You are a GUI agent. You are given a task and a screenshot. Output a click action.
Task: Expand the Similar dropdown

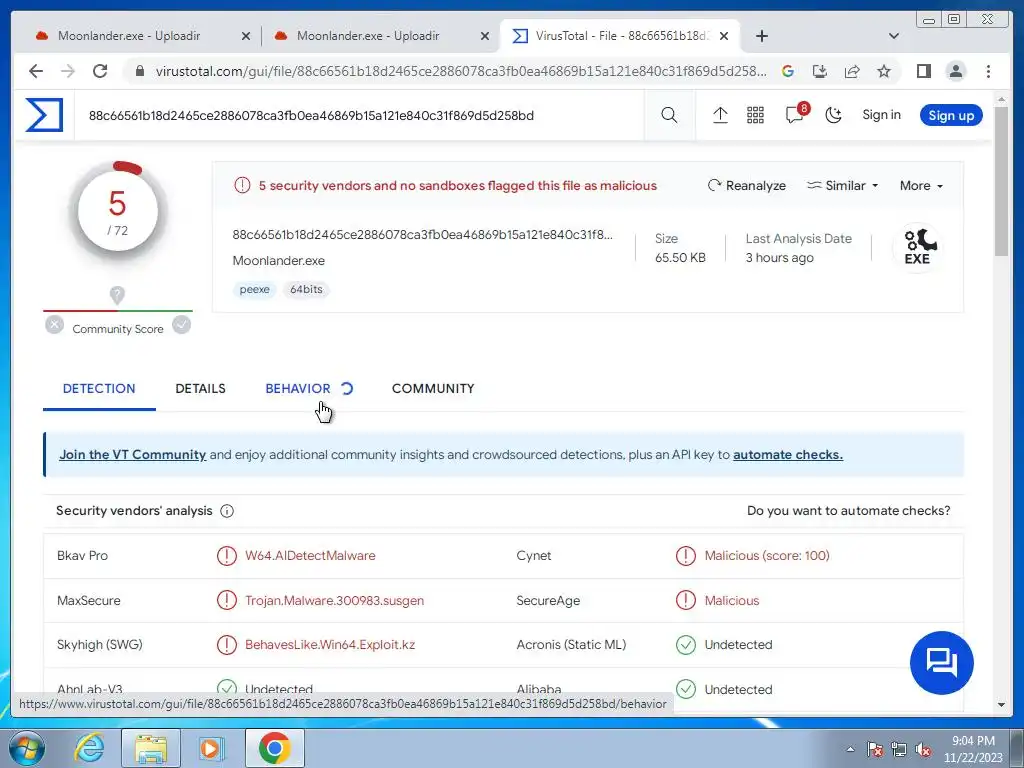842,185
